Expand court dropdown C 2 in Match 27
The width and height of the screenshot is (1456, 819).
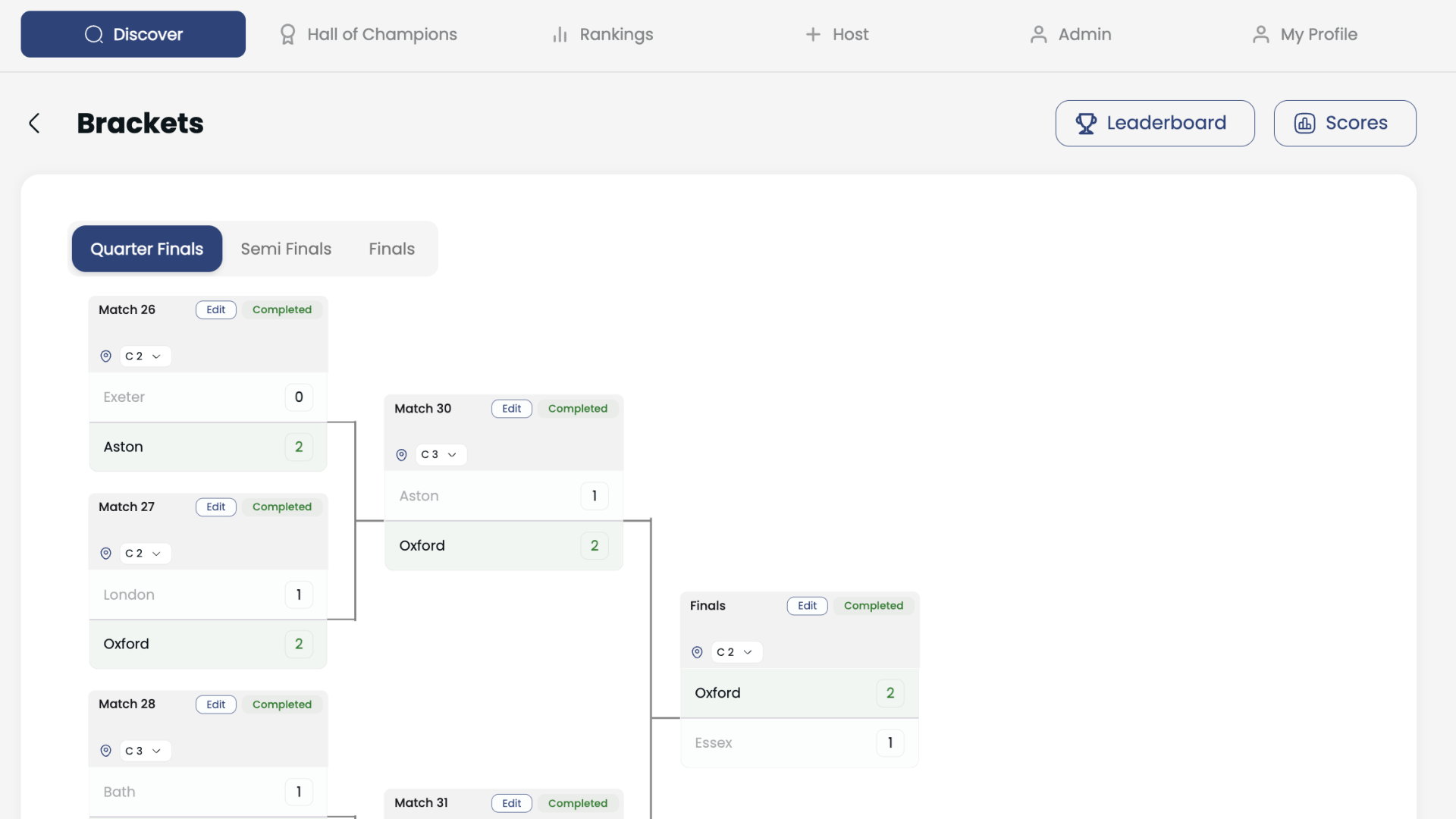click(144, 554)
